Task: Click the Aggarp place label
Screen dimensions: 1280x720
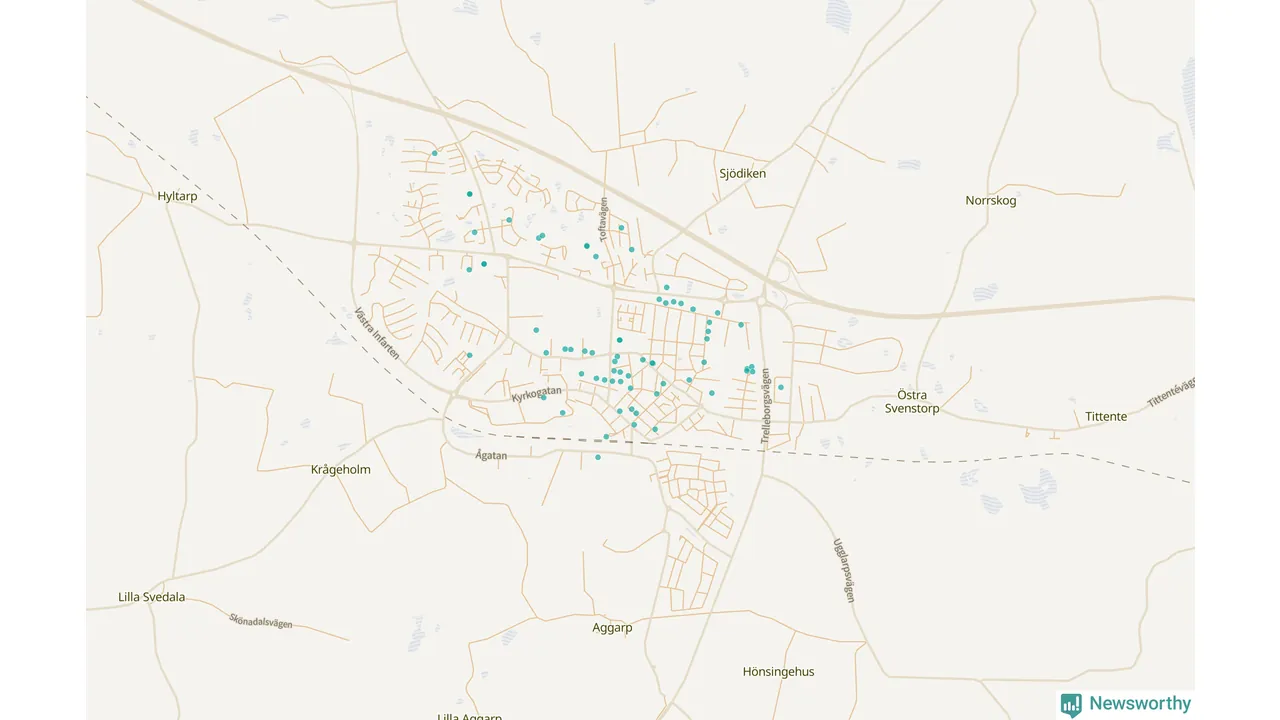Action: [612, 628]
